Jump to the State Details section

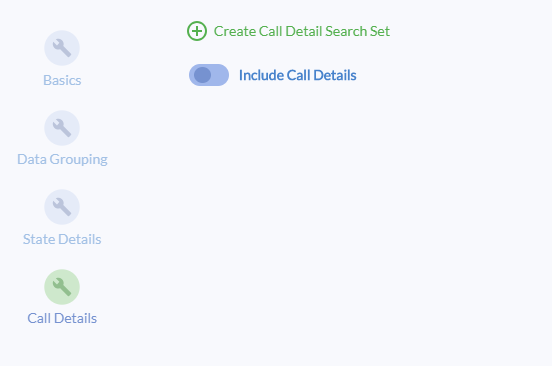point(62,217)
